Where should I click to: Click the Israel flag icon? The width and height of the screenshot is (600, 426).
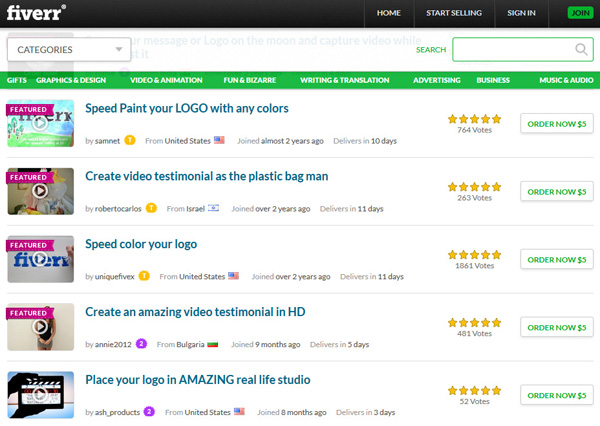coord(213,208)
